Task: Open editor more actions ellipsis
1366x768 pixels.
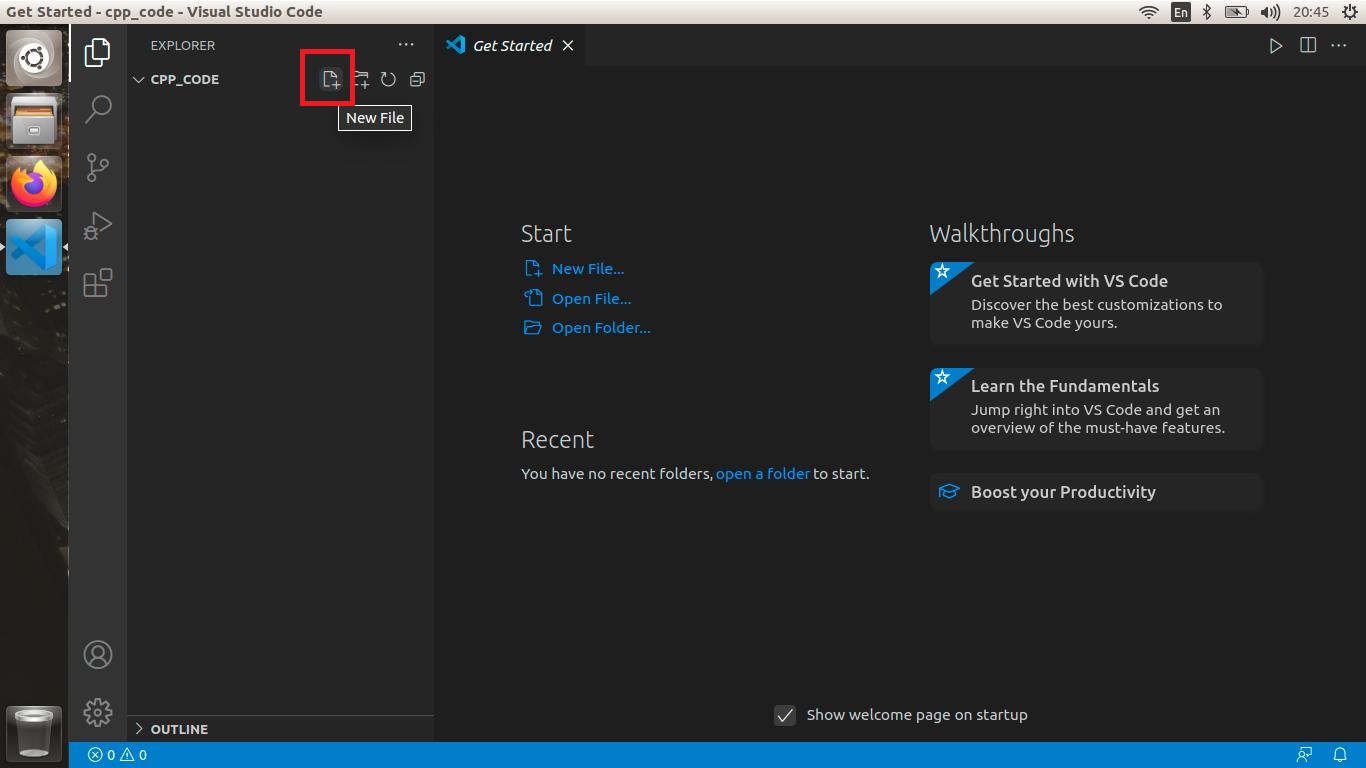Action: pos(1340,46)
